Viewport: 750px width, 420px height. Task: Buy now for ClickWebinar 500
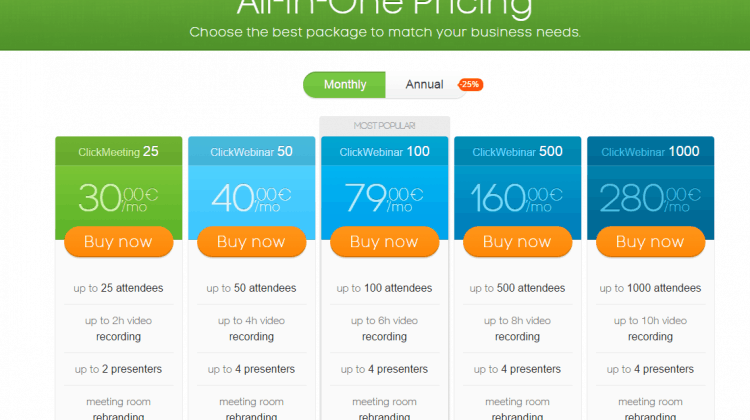[x=518, y=242]
